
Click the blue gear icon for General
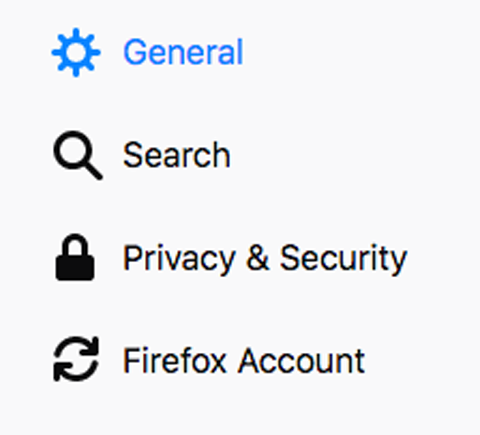tap(76, 52)
